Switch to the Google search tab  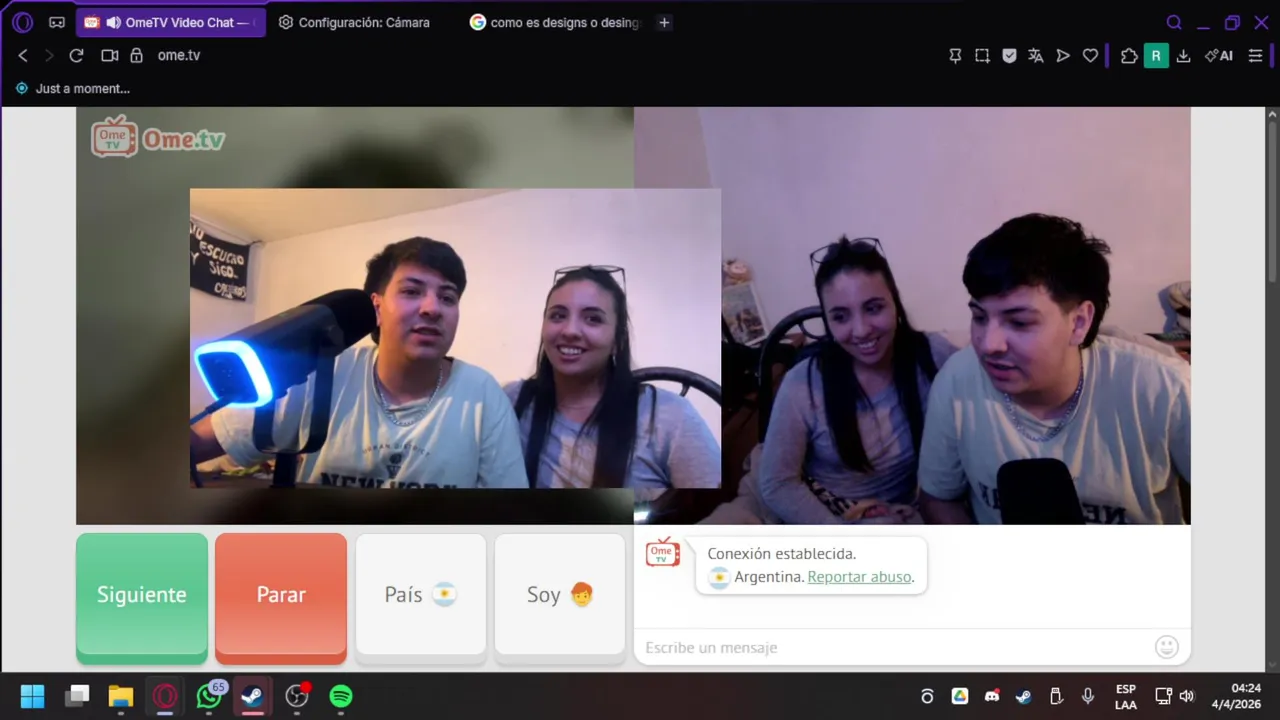[555, 22]
